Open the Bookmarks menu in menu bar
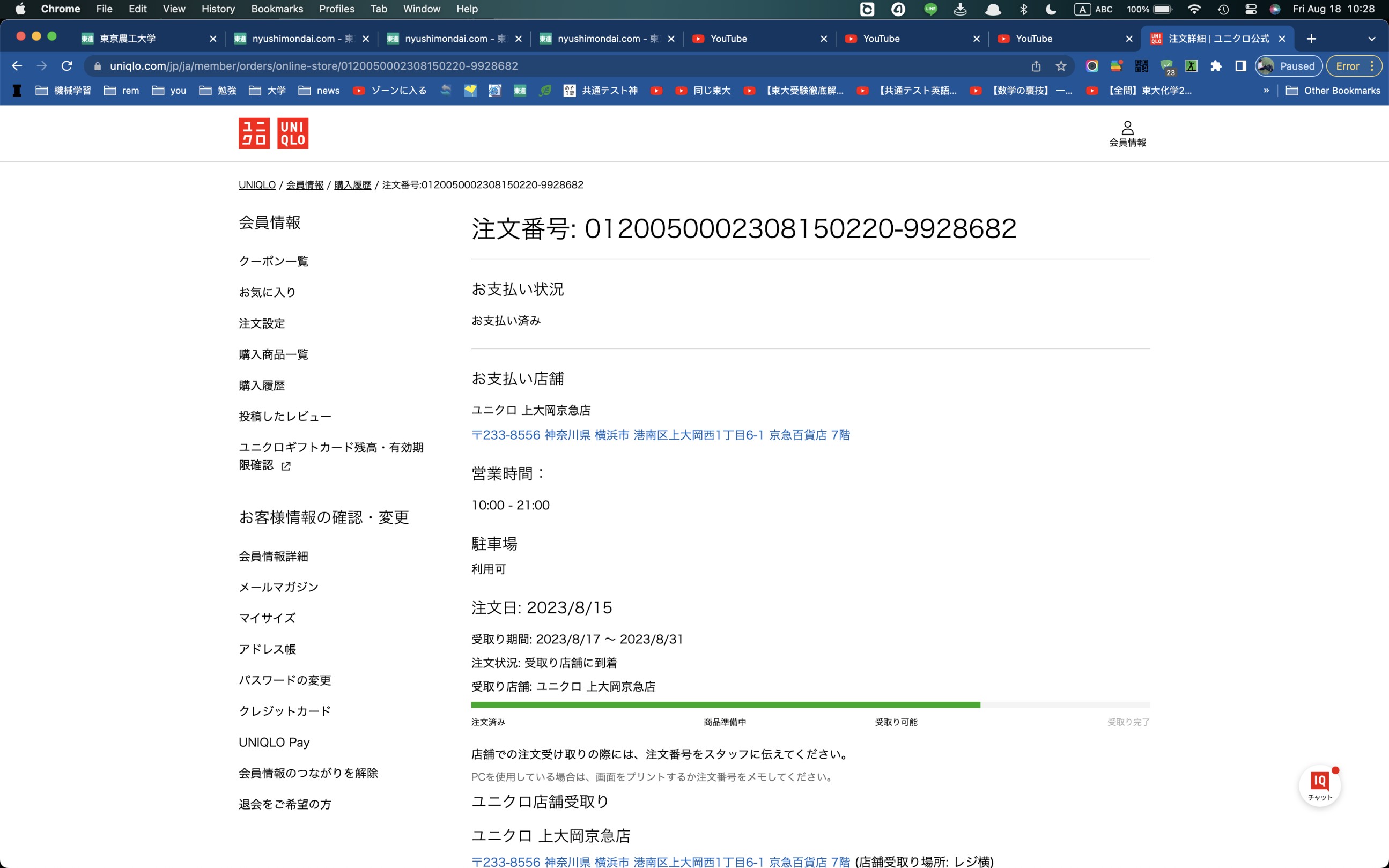 [x=277, y=9]
